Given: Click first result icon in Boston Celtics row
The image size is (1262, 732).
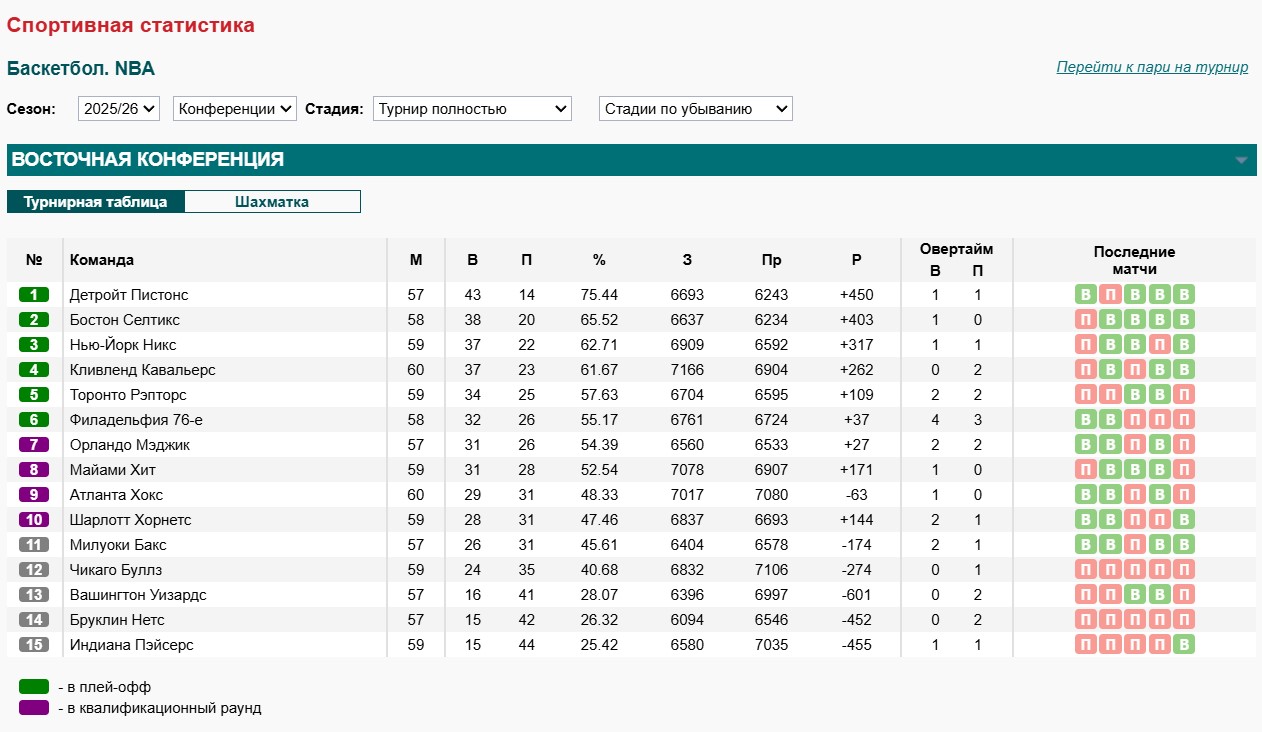Looking at the screenshot, I should coord(1085,320).
